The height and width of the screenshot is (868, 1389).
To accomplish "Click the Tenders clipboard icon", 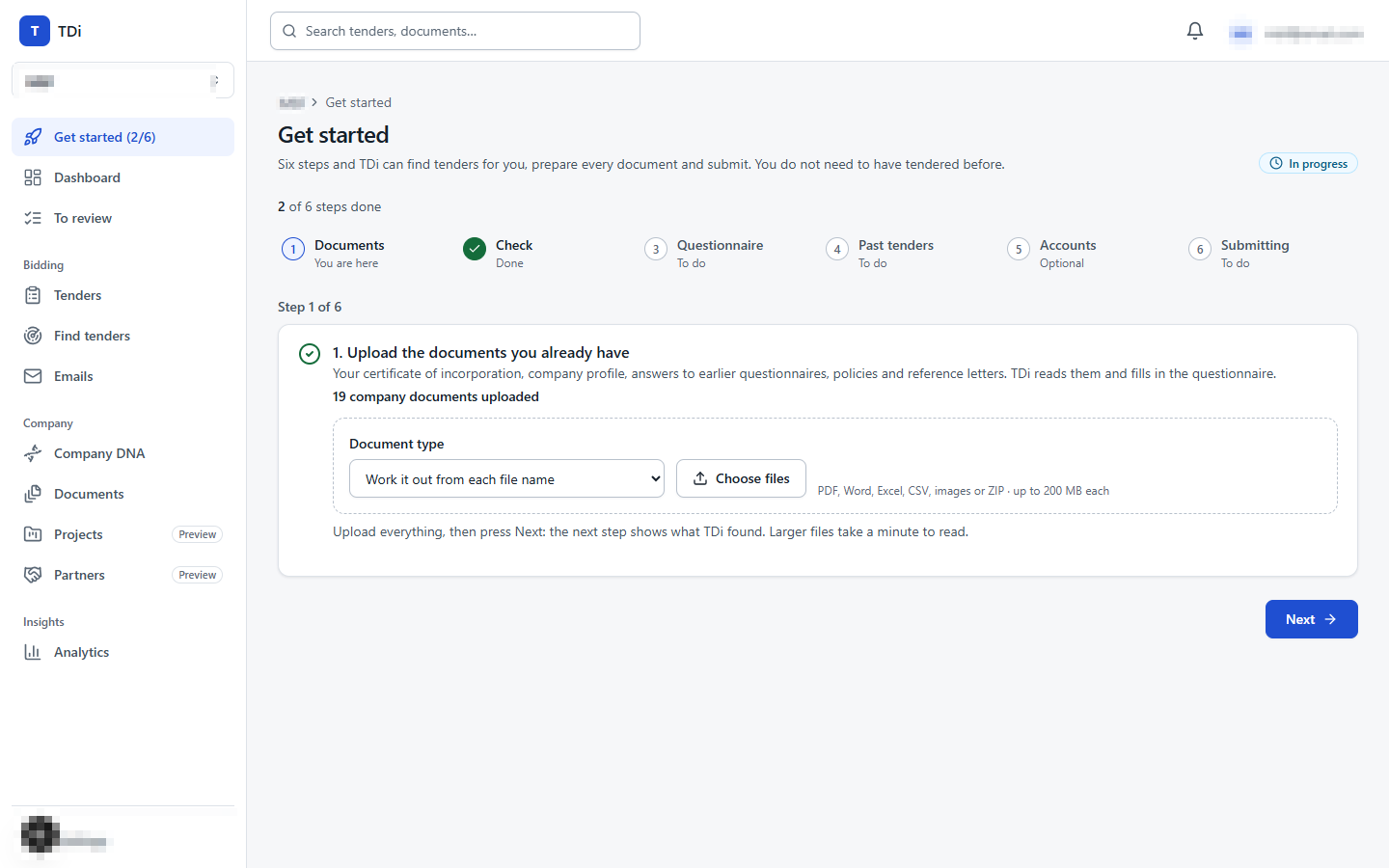I will pyautogui.click(x=33, y=295).
